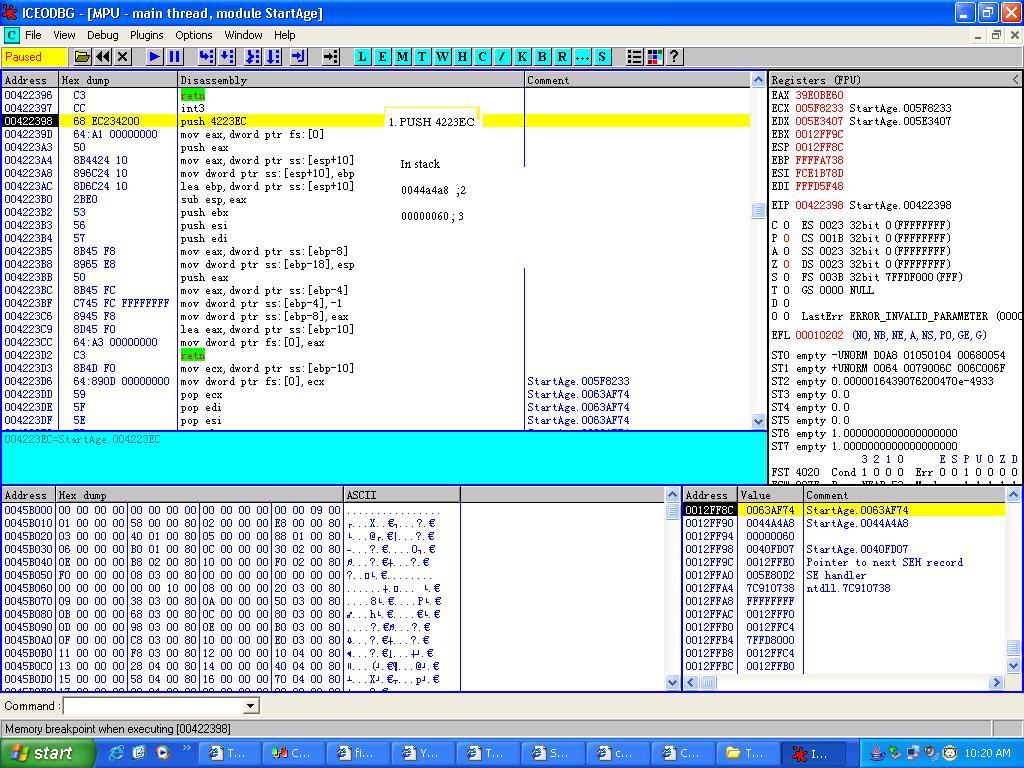Open Handles window with H button
This screenshot has height=768, width=1024.
pos(462,57)
